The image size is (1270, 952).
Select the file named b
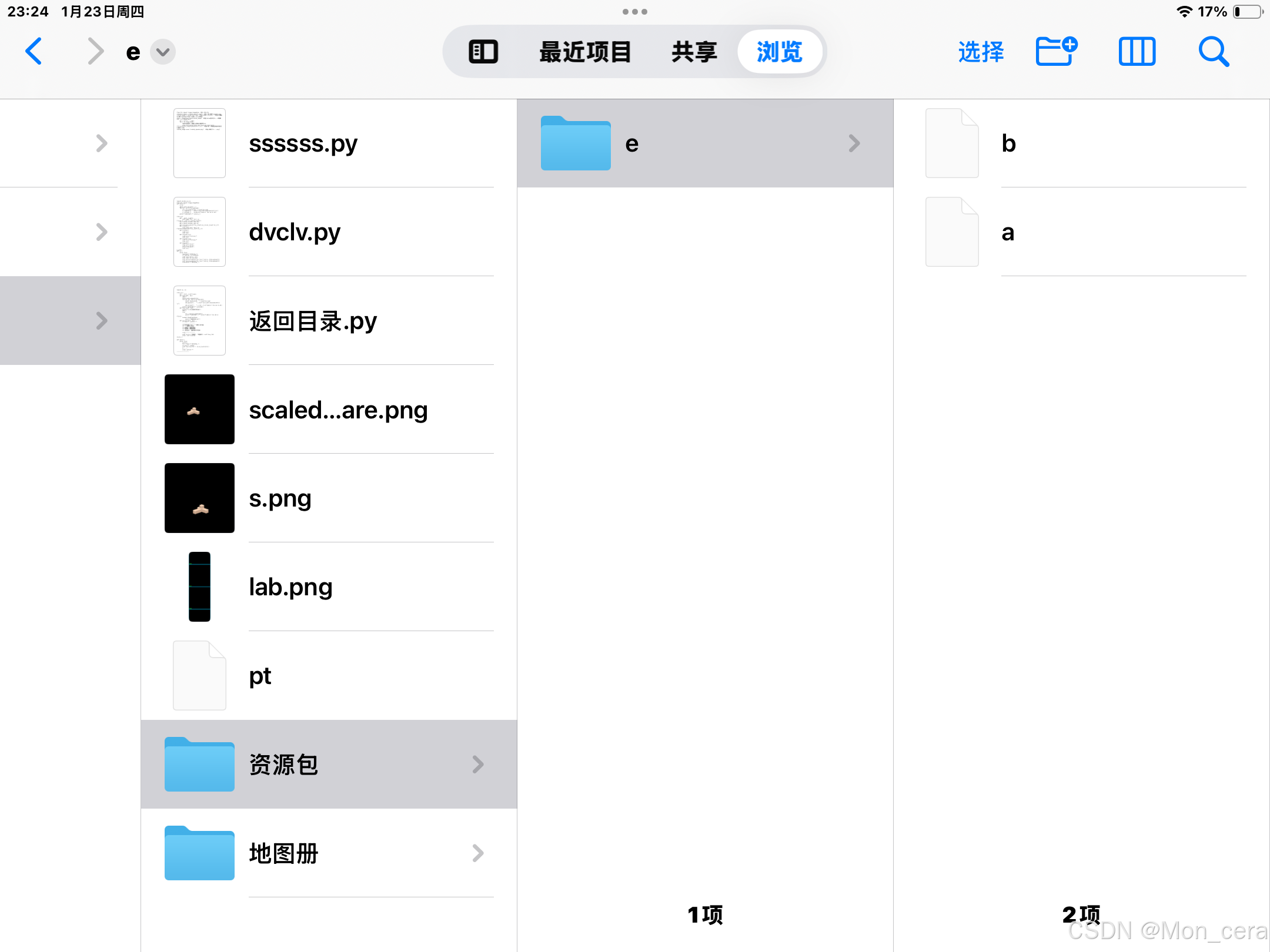pyautogui.click(x=1009, y=143)
